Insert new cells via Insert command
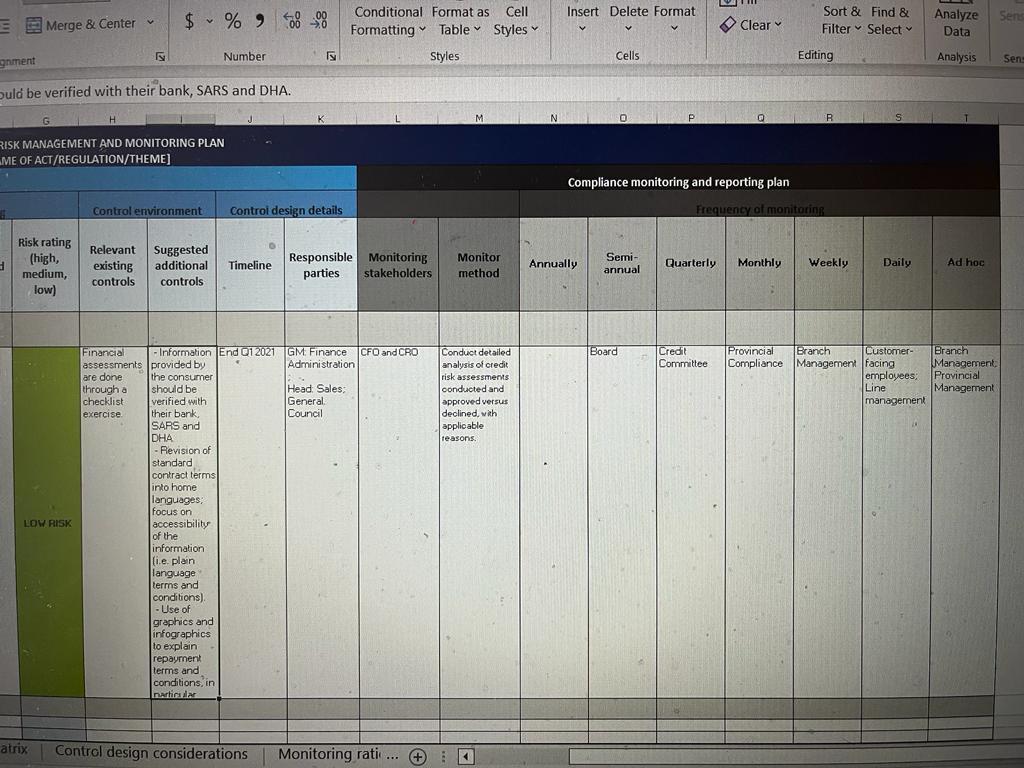 [x=582, y=18]
